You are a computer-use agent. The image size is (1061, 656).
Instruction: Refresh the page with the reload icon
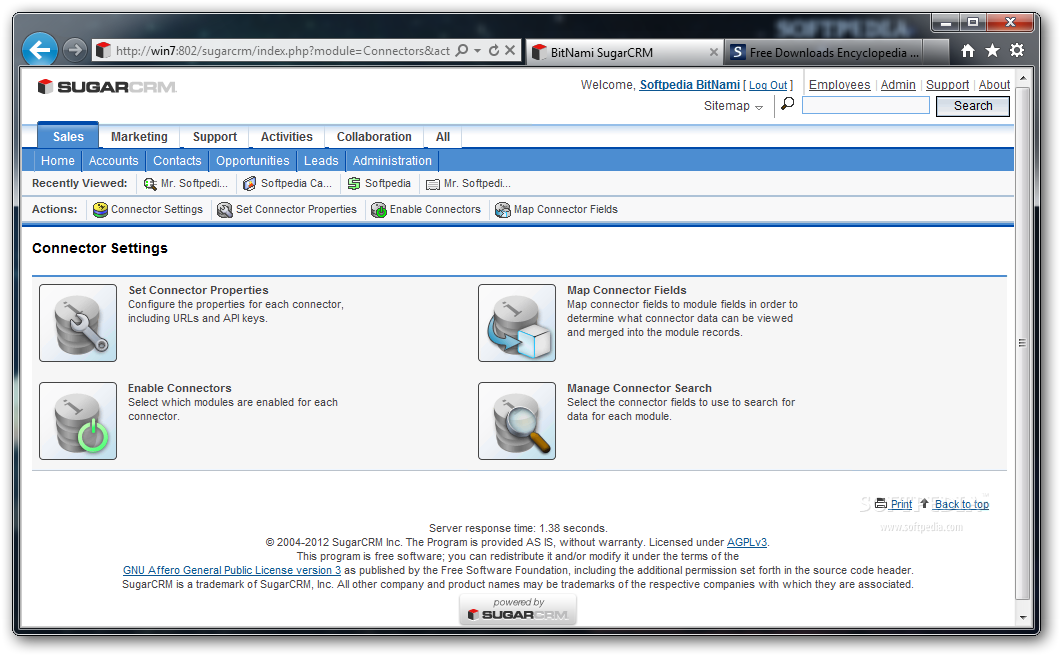click(x=494, y=50)
